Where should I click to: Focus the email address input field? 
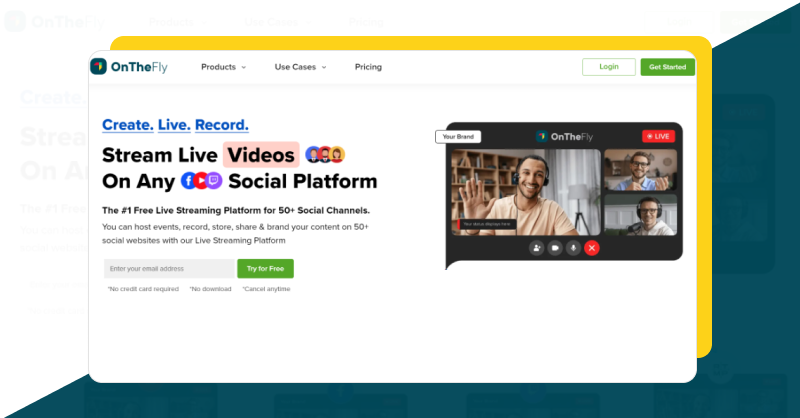[169, 268]
